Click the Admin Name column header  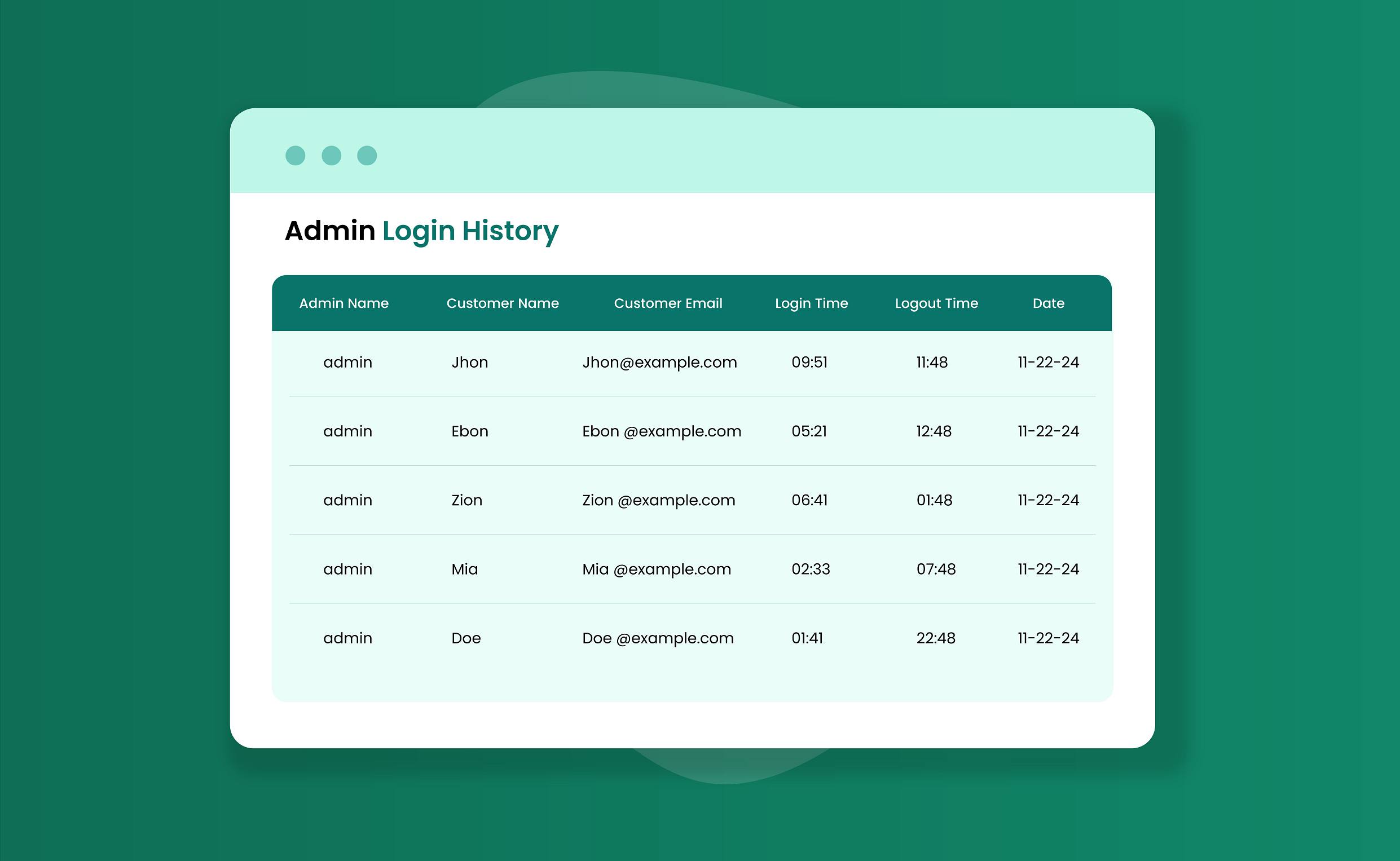344,303
